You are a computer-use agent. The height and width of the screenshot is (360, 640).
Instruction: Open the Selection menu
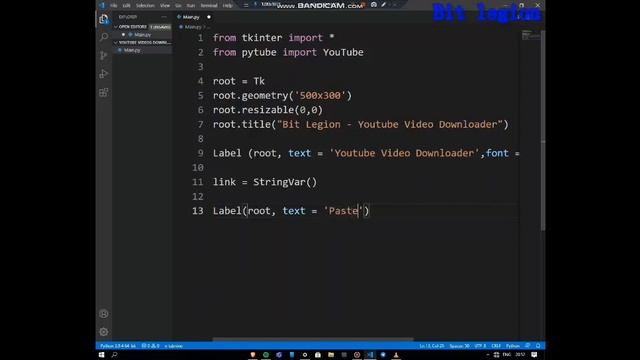tap(145, 6)
